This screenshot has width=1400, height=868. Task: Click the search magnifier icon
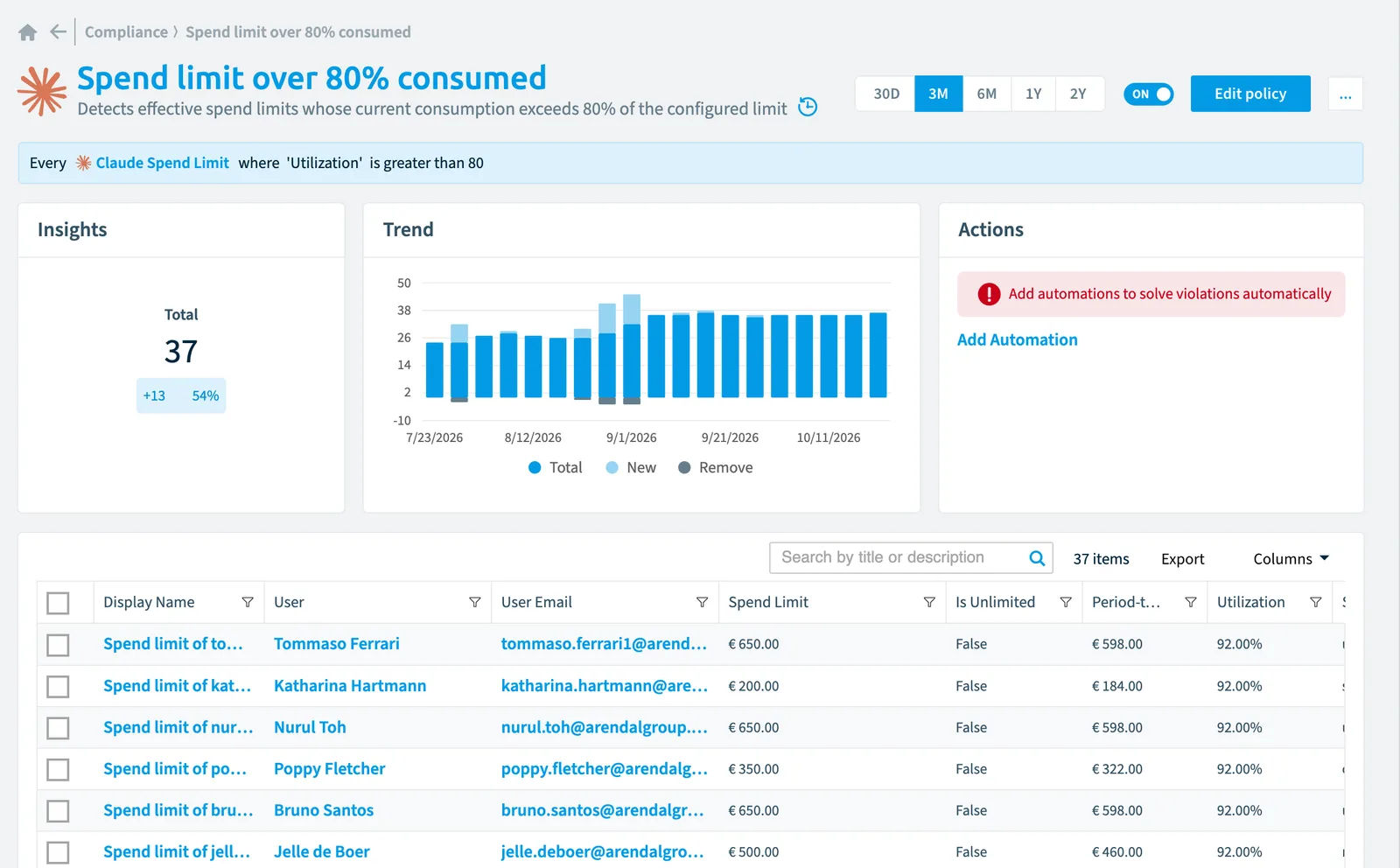[1037, 558]
